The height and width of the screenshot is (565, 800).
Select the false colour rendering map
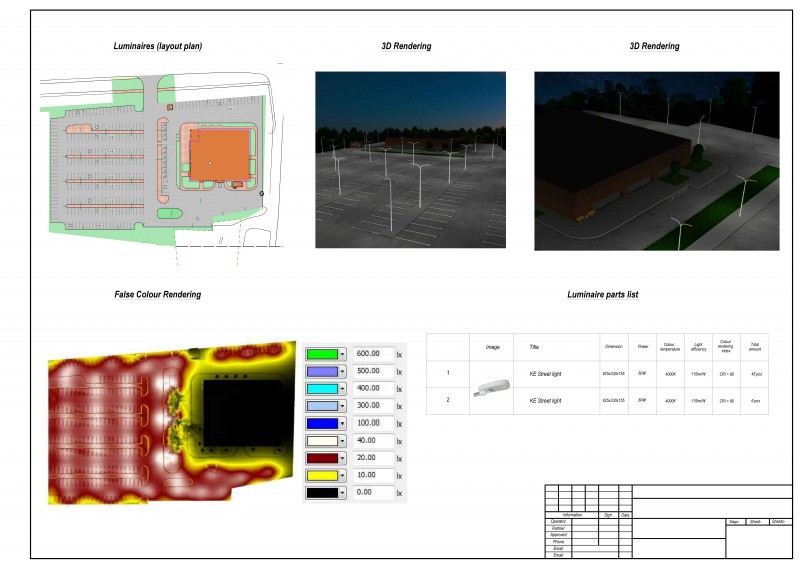[172, 423]
